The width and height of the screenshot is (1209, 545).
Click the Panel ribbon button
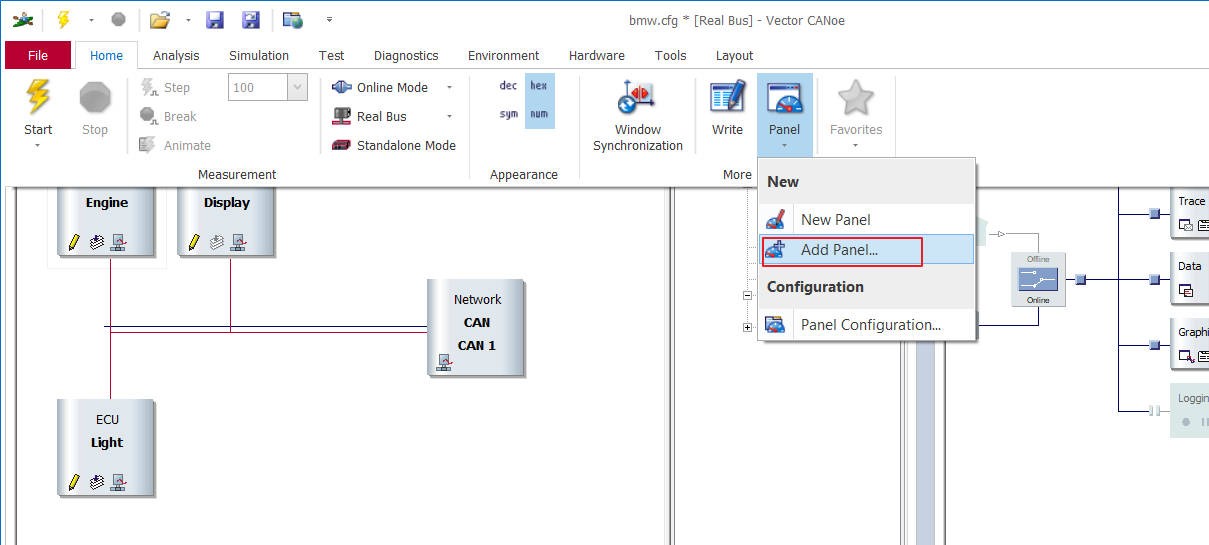point(784,114)
